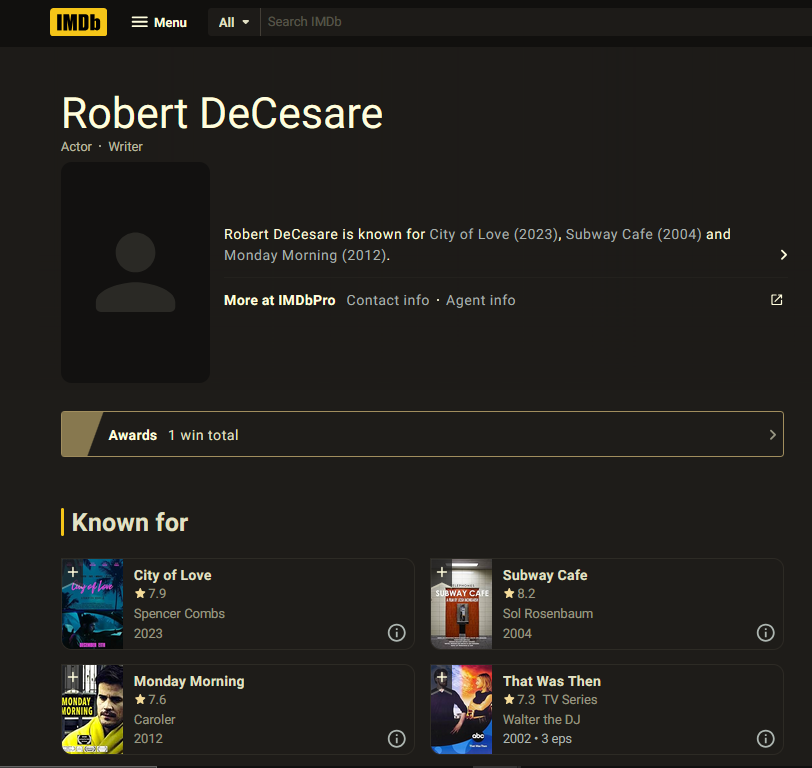Click the IMDb logo
812x768 pixels.
[78, 22]
